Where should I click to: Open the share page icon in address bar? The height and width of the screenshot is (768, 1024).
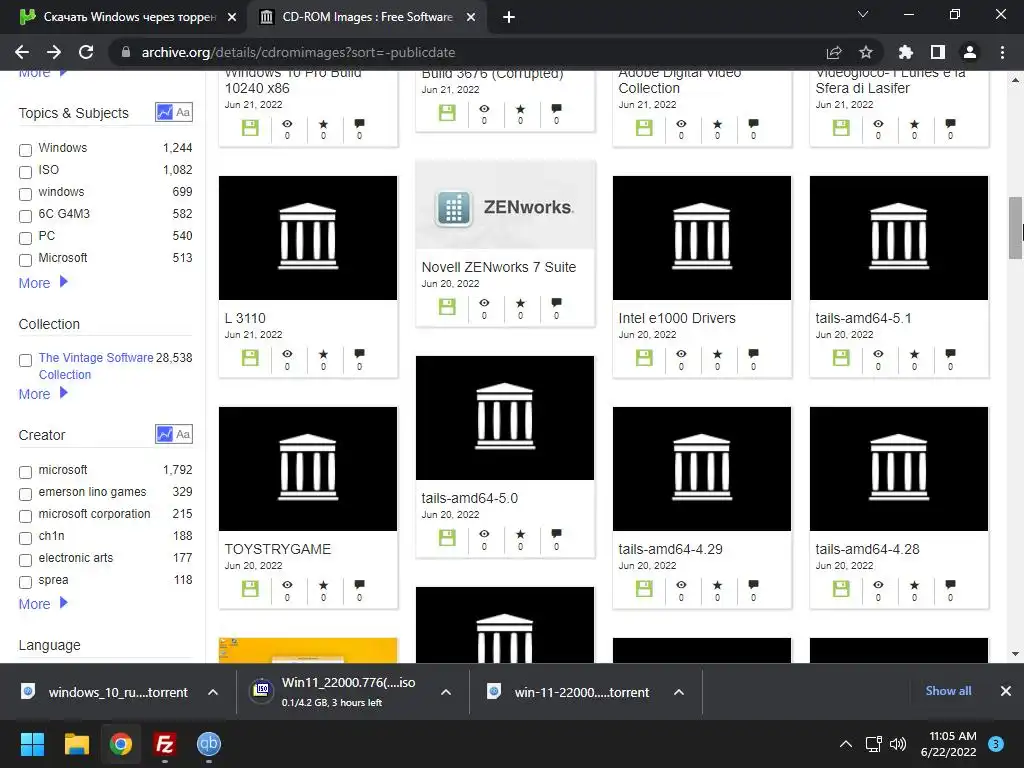[834, 52]
